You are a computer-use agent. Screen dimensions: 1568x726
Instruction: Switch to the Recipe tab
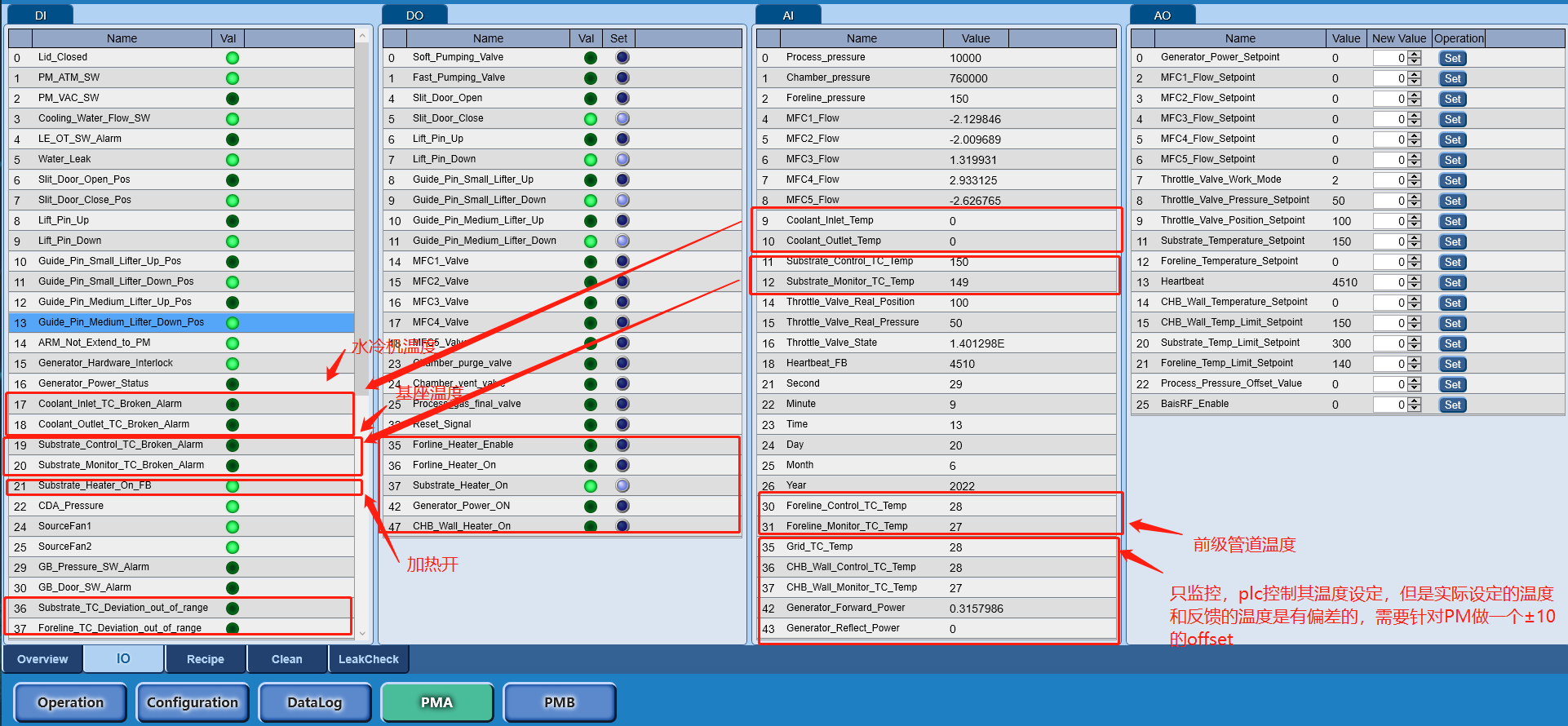(206, 659)
